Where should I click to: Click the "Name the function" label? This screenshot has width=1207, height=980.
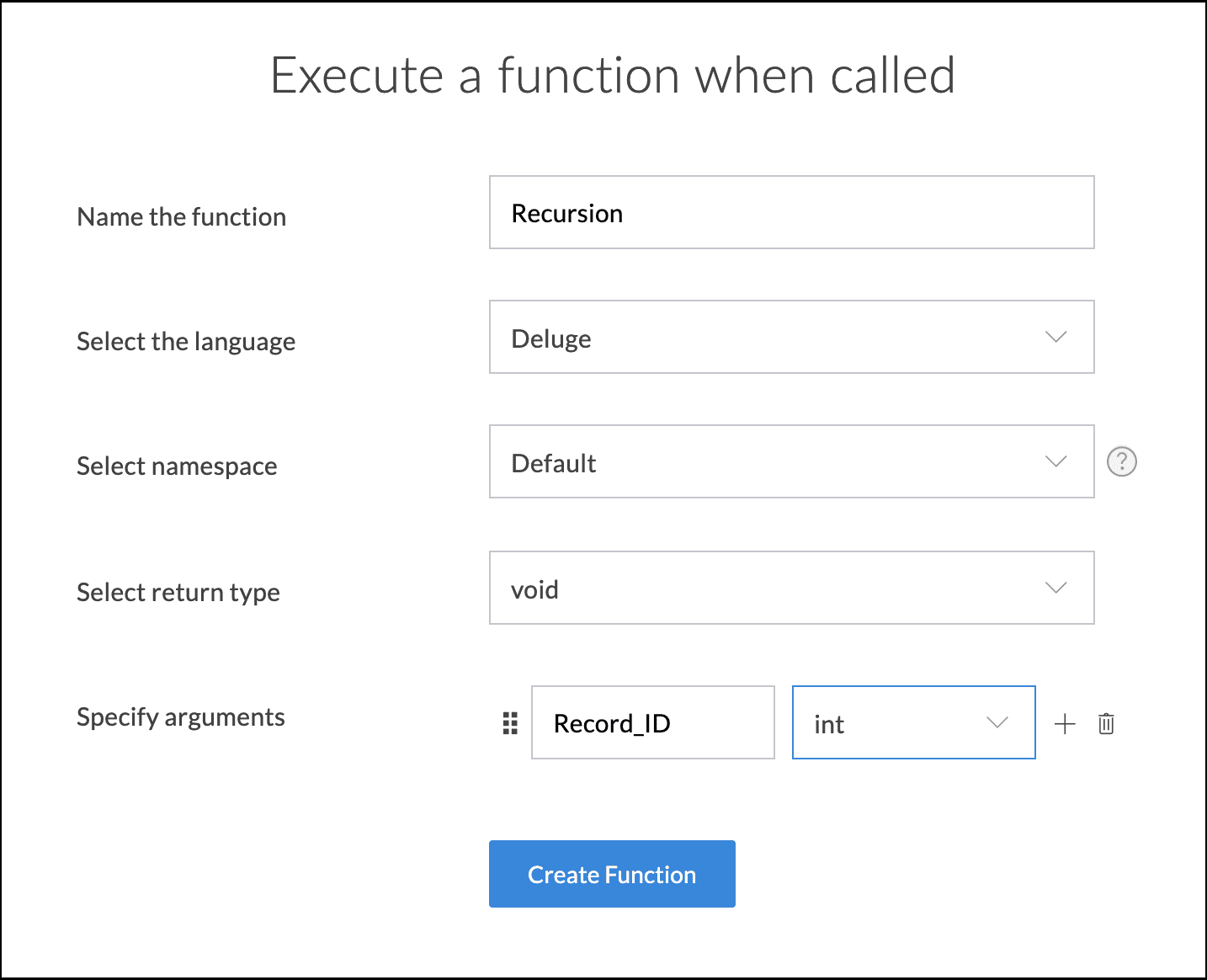[x=182, y=216]
